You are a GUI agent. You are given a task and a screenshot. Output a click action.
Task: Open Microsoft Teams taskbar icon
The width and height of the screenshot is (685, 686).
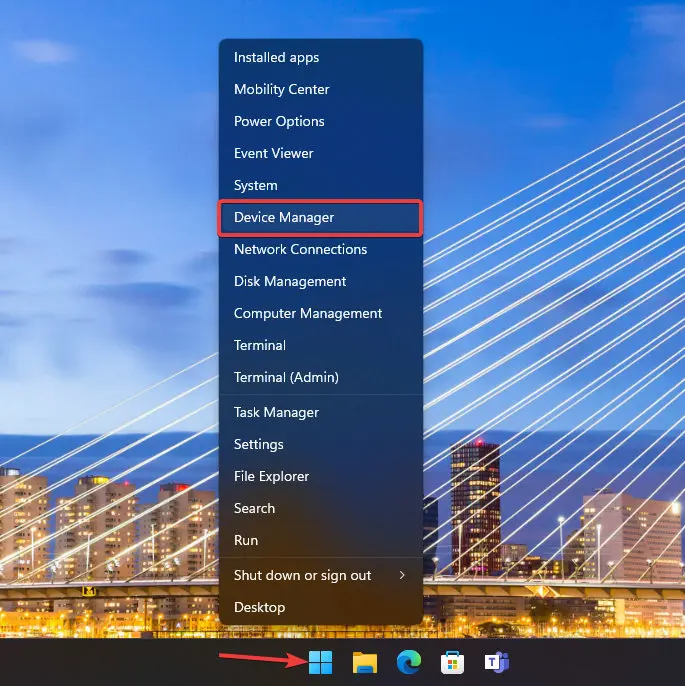[x=496, y=662]
